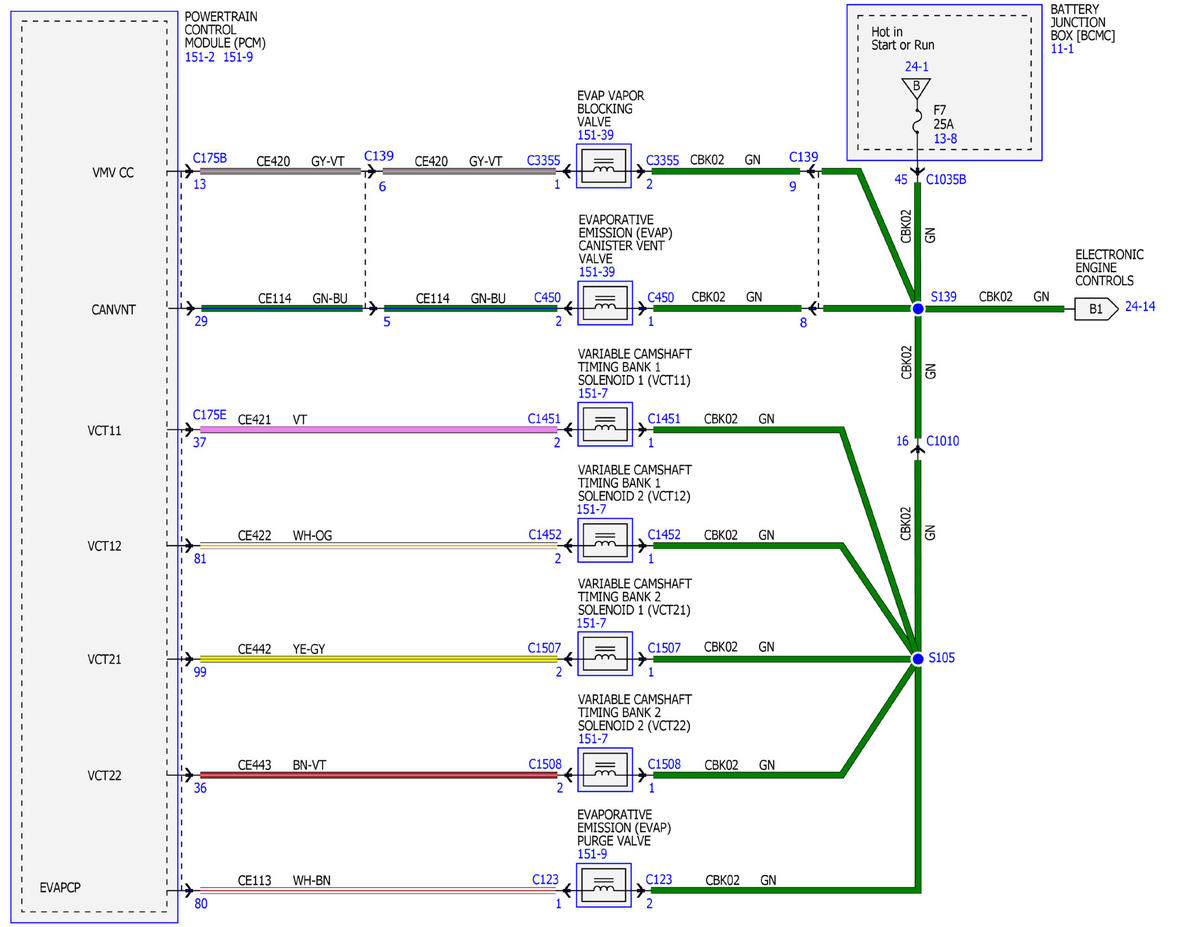Select the triangle B power source symbol
The image size is (1200, 927).
pyautogui.click(x=916, y=87)
